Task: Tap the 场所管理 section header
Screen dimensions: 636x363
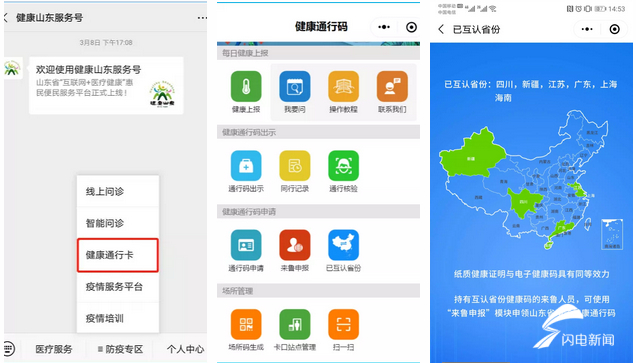Action: tap(318, 291)
